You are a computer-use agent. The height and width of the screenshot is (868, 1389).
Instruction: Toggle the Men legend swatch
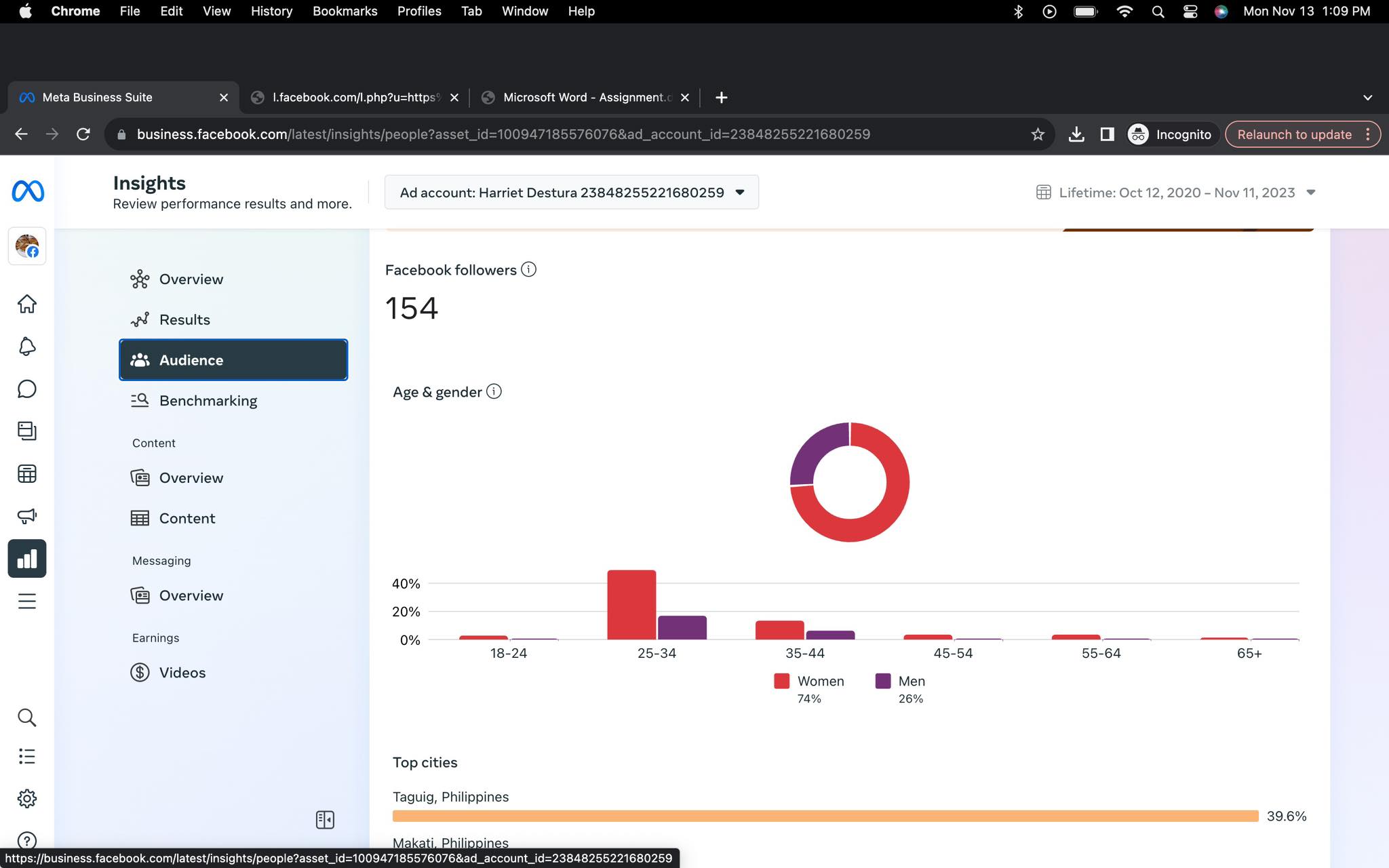tap(882, 681)
